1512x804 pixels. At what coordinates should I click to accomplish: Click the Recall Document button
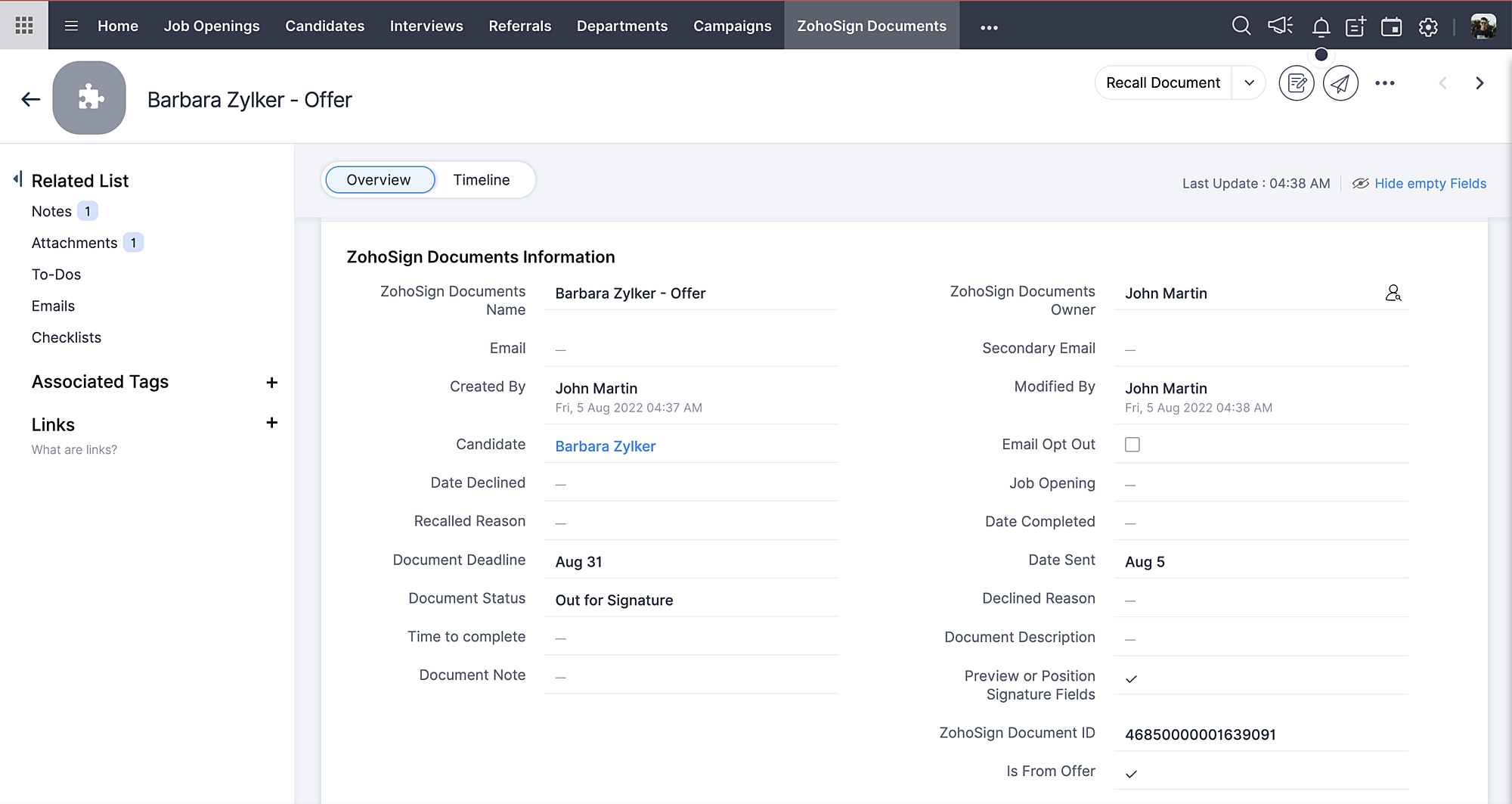coord(1163,83)
